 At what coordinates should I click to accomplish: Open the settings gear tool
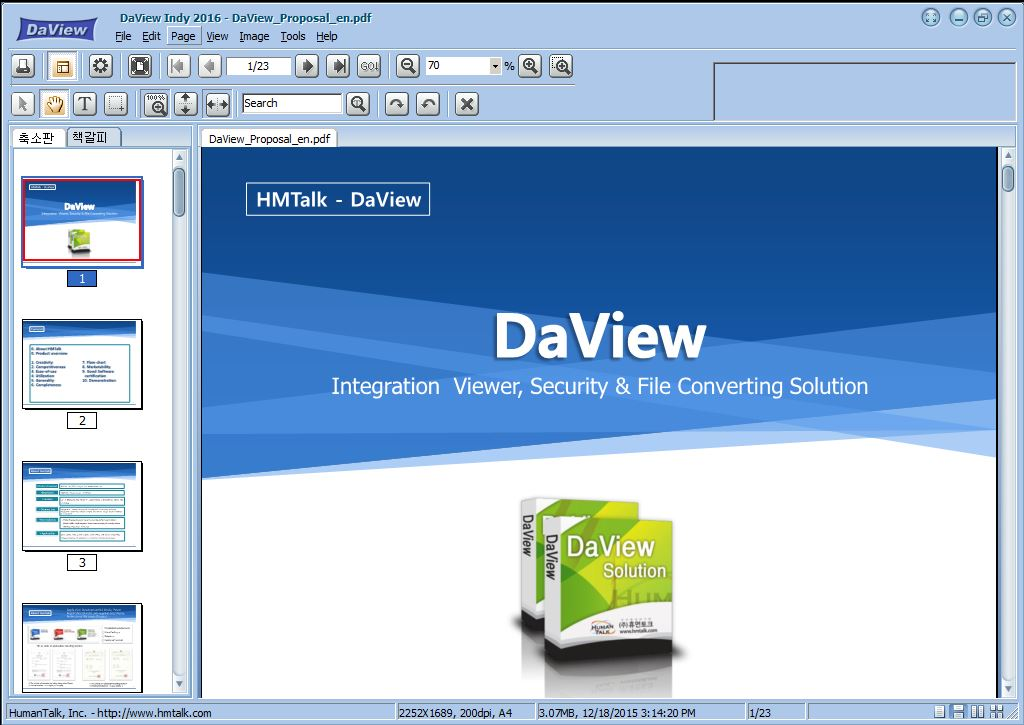point(101,66)
